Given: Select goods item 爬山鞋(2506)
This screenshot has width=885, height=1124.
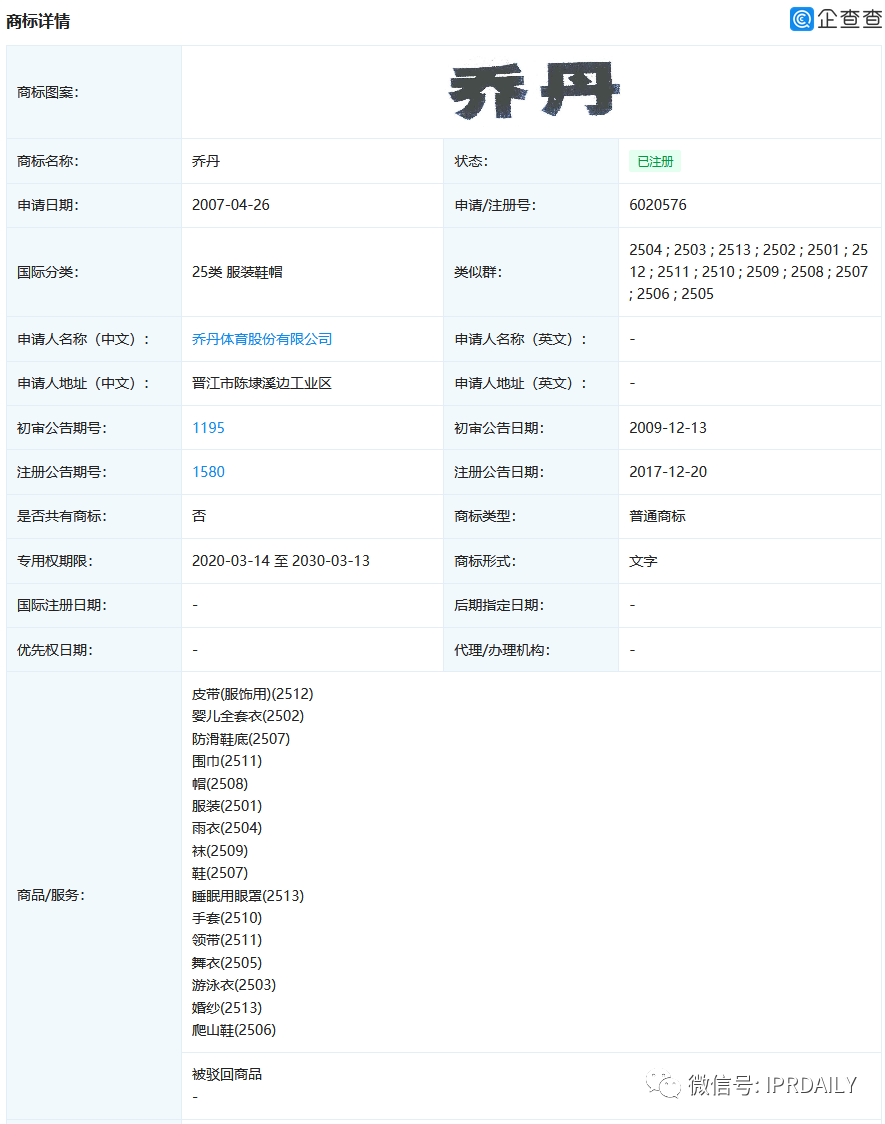Looking at the screenshot, I should pos(234,1030).
